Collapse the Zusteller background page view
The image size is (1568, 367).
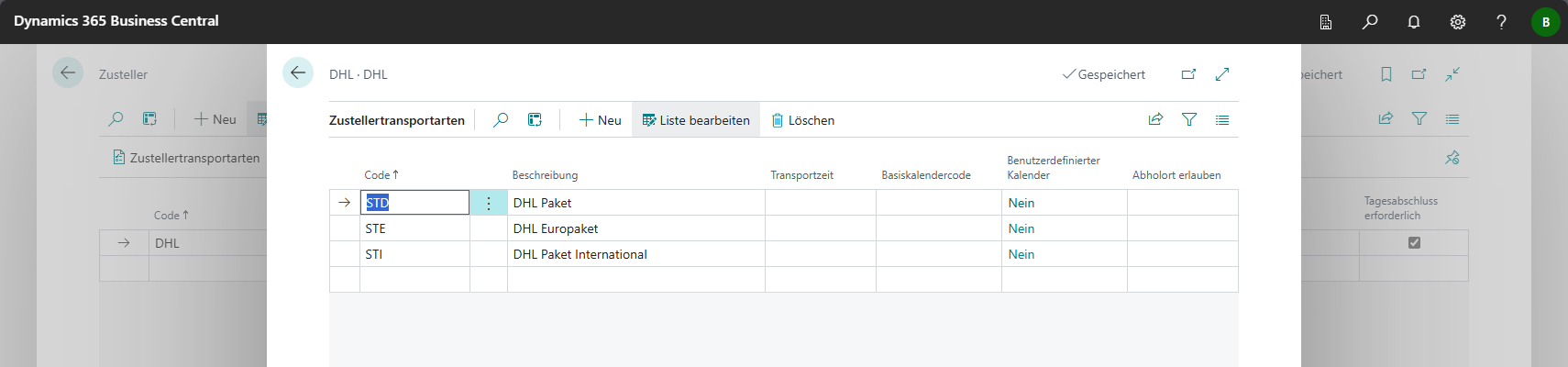[1452, 74]
